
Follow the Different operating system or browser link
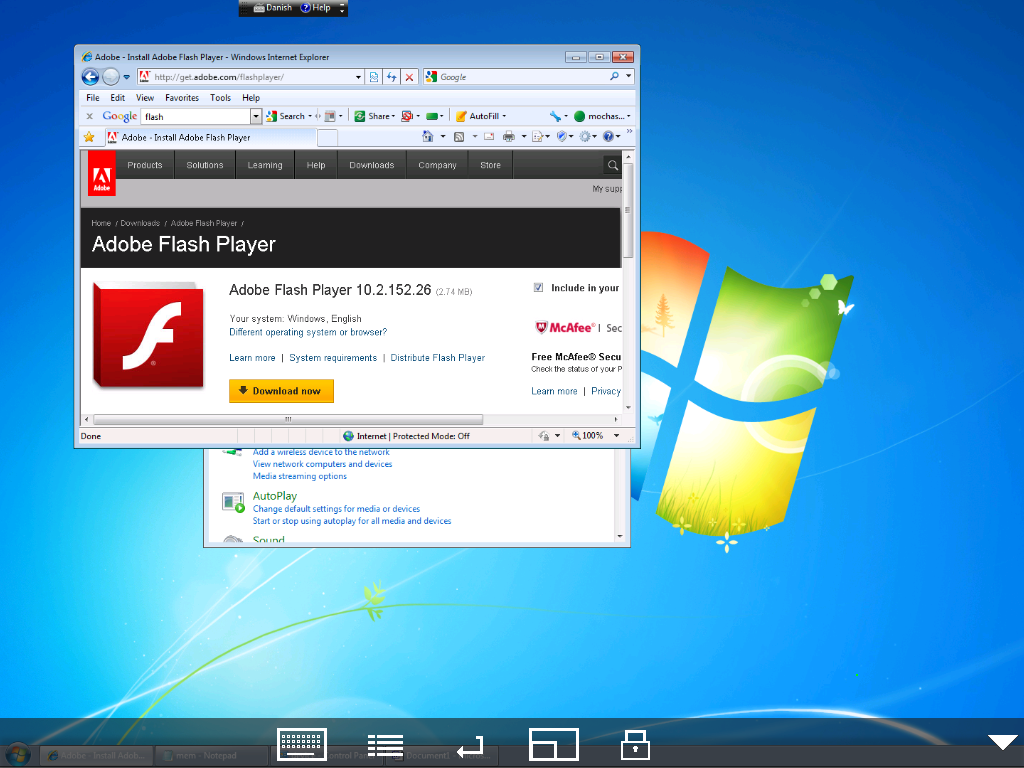(308, 332)
